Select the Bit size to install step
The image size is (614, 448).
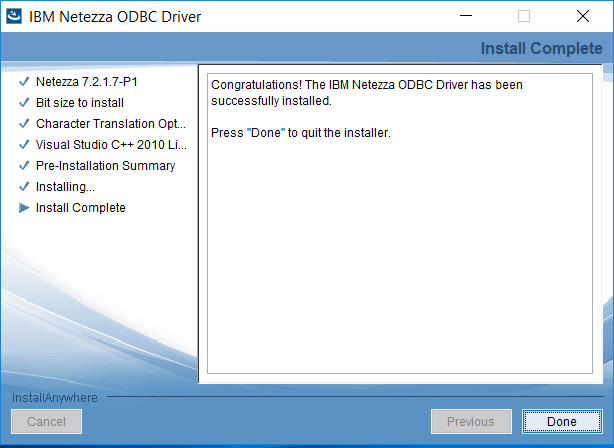[x=80, y=103]
